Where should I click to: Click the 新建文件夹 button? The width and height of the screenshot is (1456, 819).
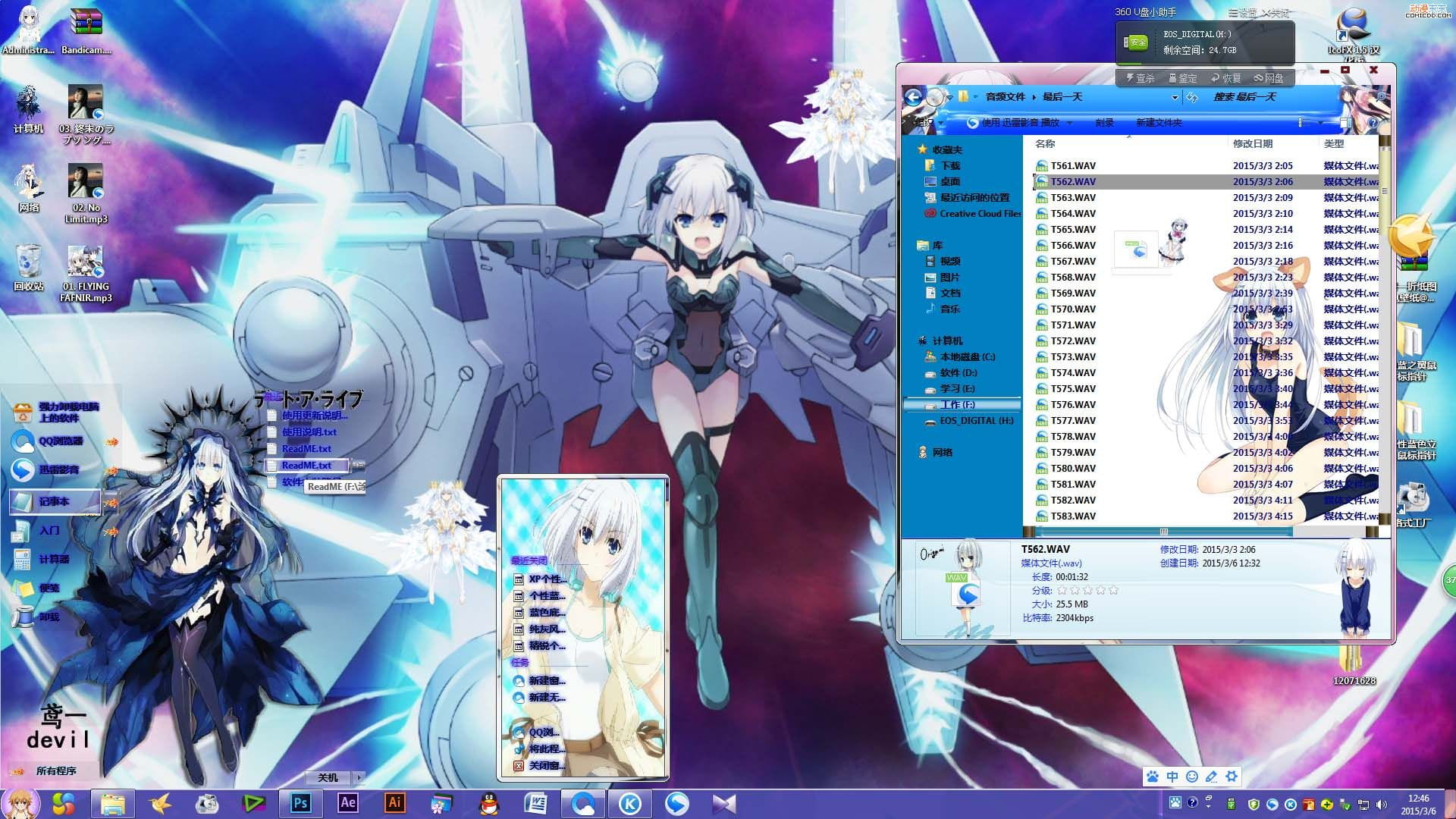tap(1158, 123)
